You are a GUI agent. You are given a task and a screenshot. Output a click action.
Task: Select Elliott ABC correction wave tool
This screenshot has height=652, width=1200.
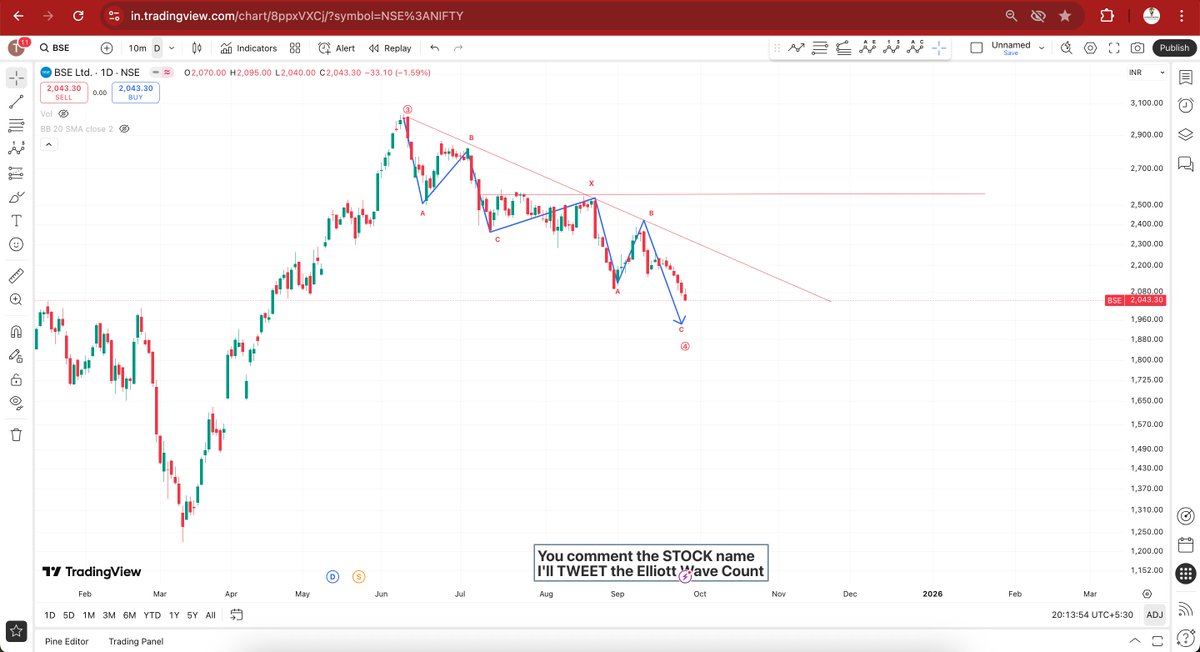click(915, 47)
